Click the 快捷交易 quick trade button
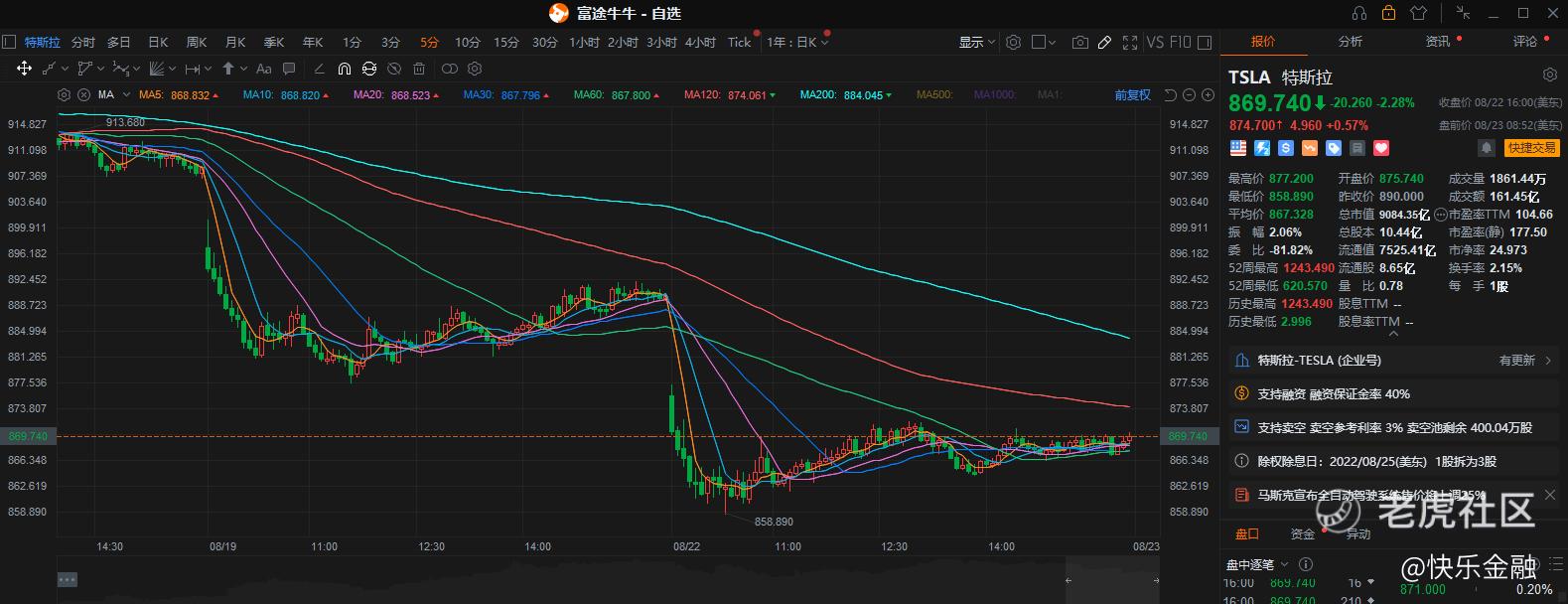The width and height of the screenshot is (1568, 604). coord(1532,147)
